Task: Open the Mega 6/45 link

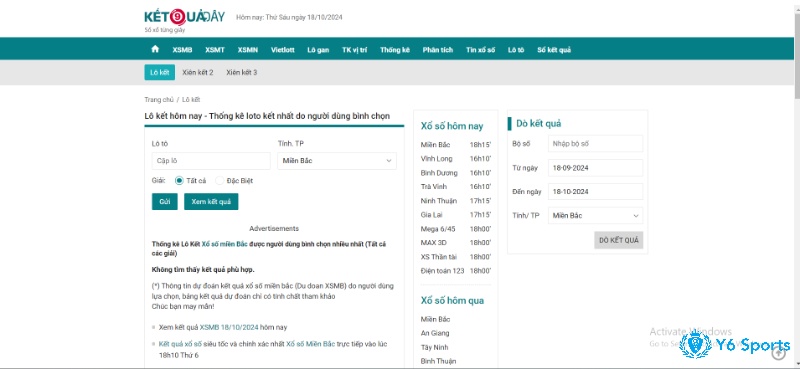Action: 438,229
